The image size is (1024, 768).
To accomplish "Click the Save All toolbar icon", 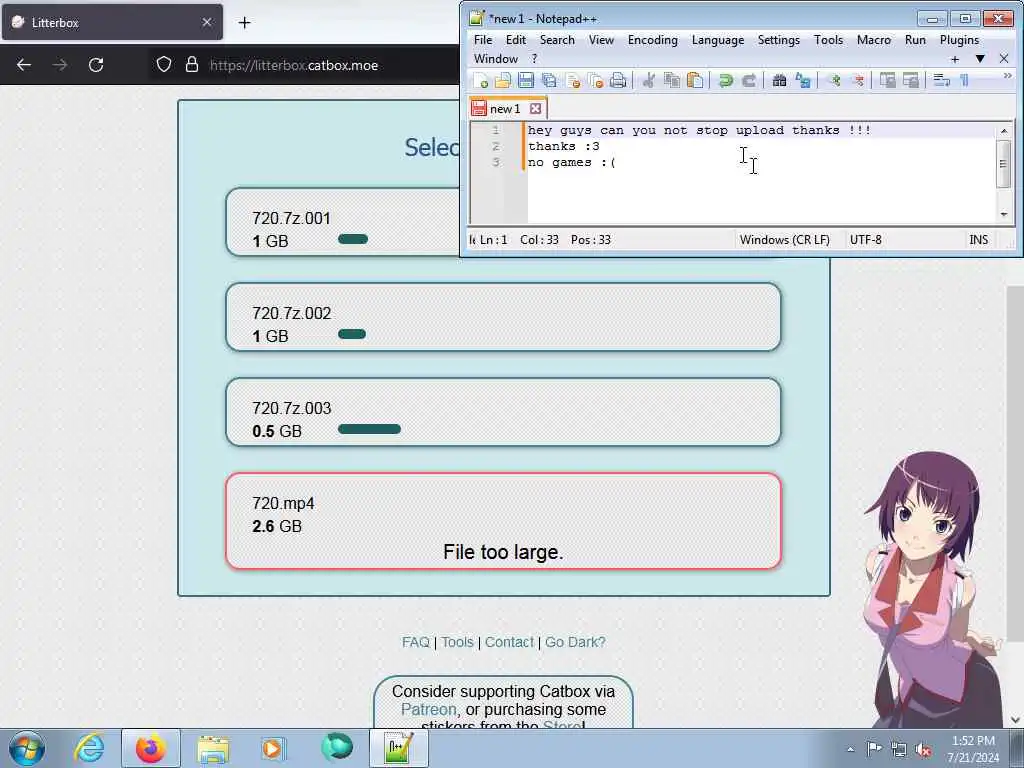I will (549, 80).
